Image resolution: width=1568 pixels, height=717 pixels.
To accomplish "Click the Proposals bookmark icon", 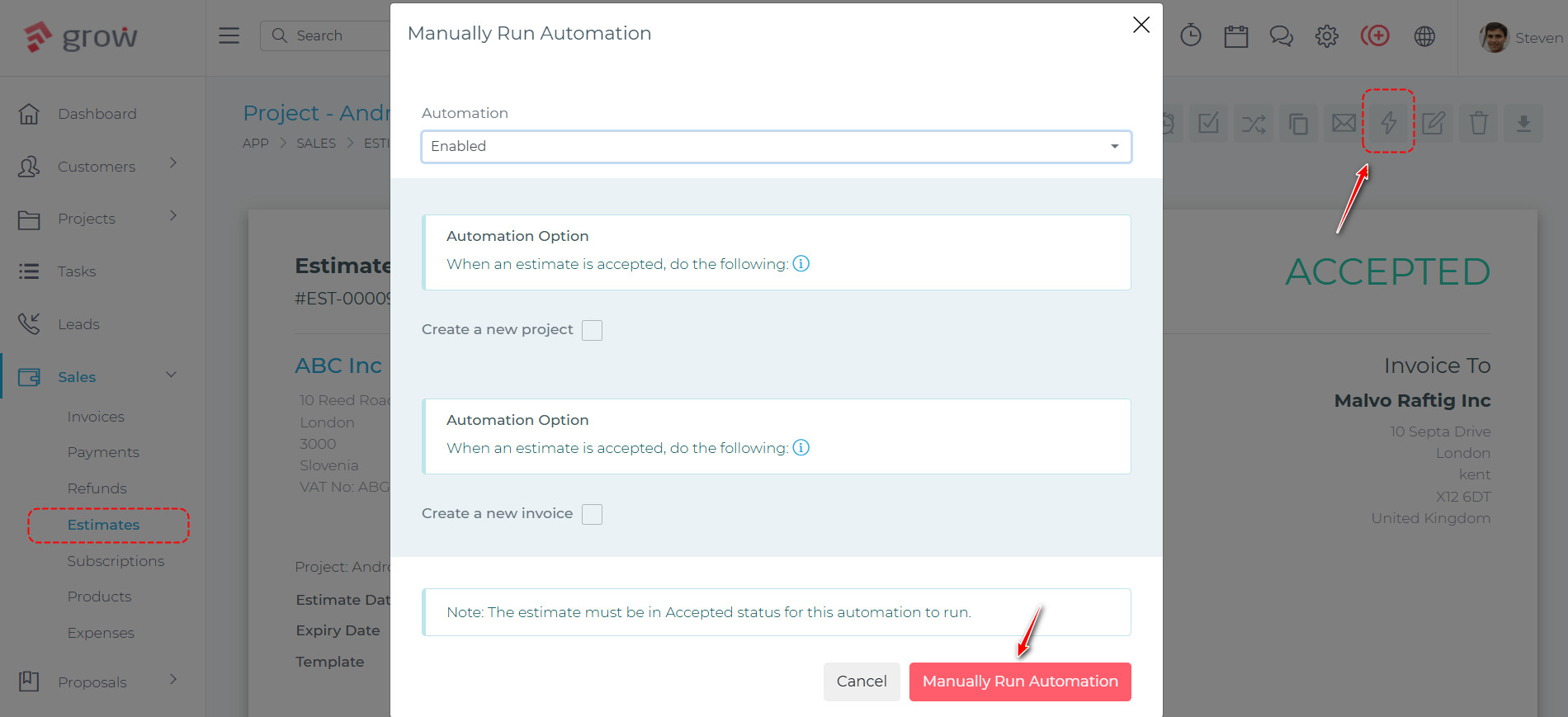I will (x=29, y=682).
